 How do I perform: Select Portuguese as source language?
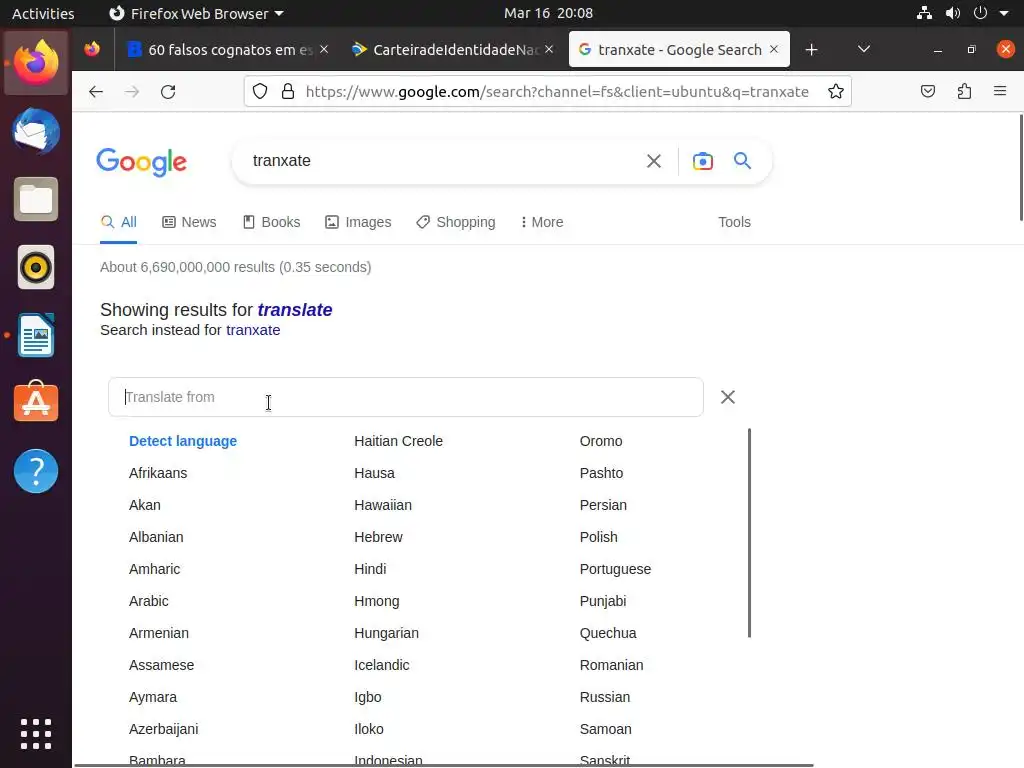(615, 569)
